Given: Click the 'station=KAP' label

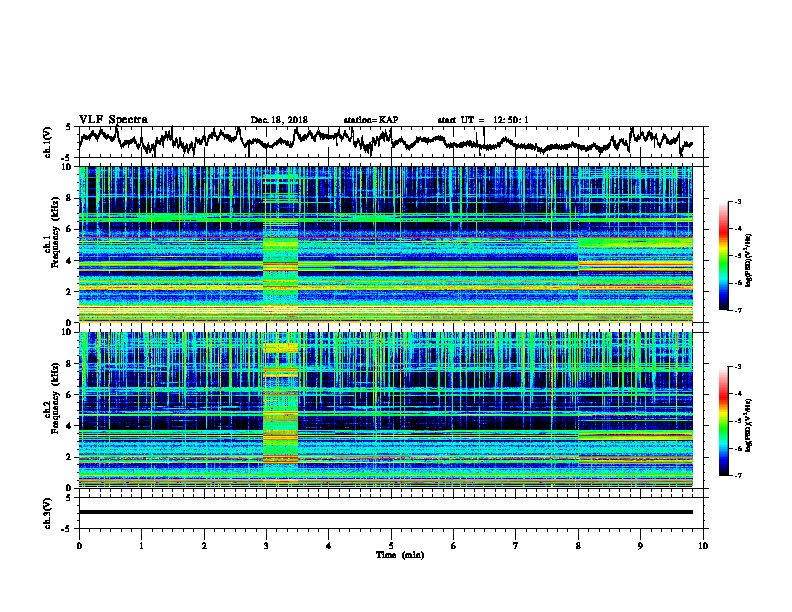Looking at the screenshot, I should pos(371,120).
